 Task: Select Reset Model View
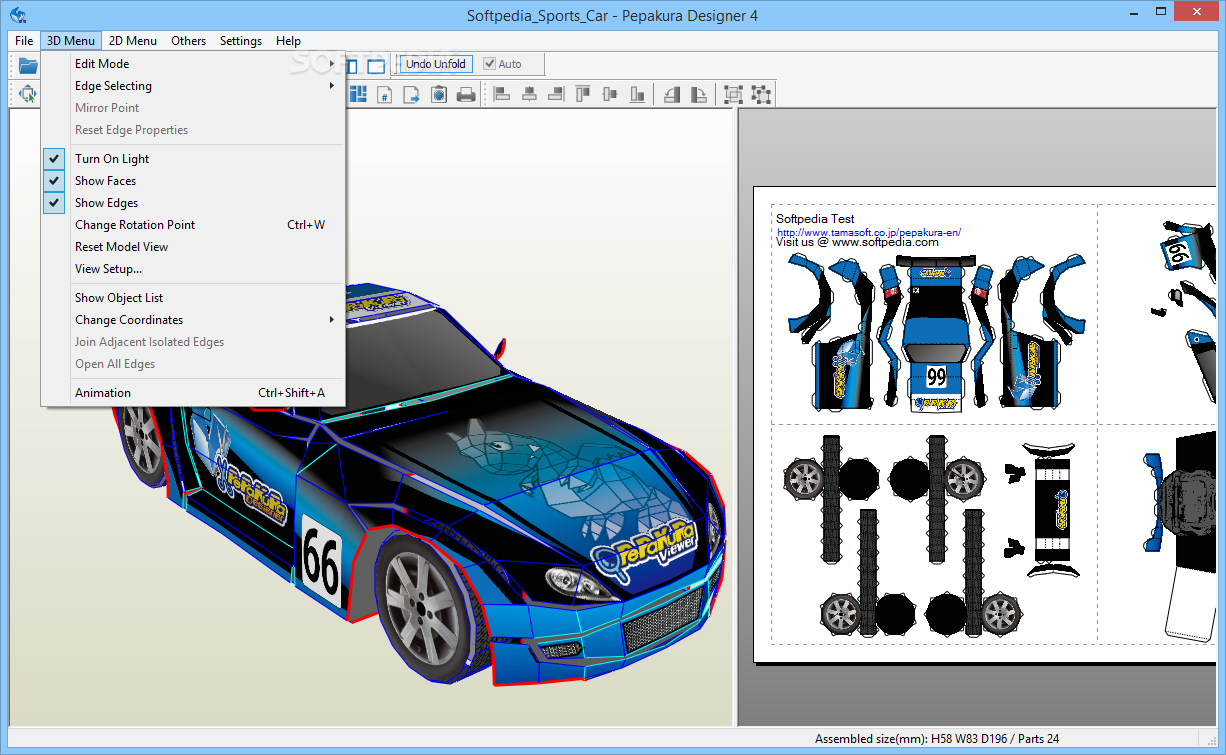[192, 247]
